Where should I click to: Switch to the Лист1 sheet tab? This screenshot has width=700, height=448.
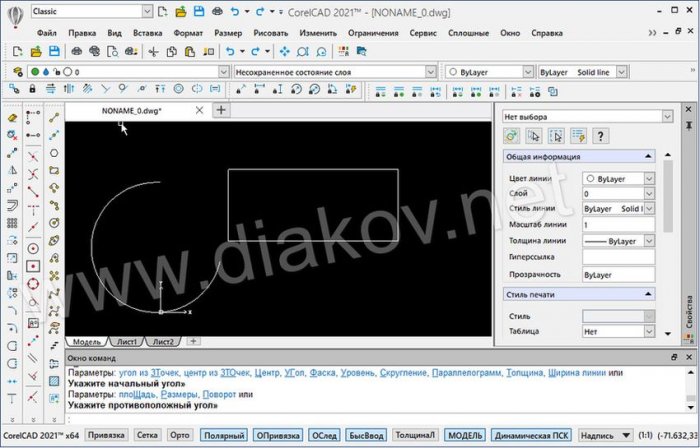click(125, 342)
